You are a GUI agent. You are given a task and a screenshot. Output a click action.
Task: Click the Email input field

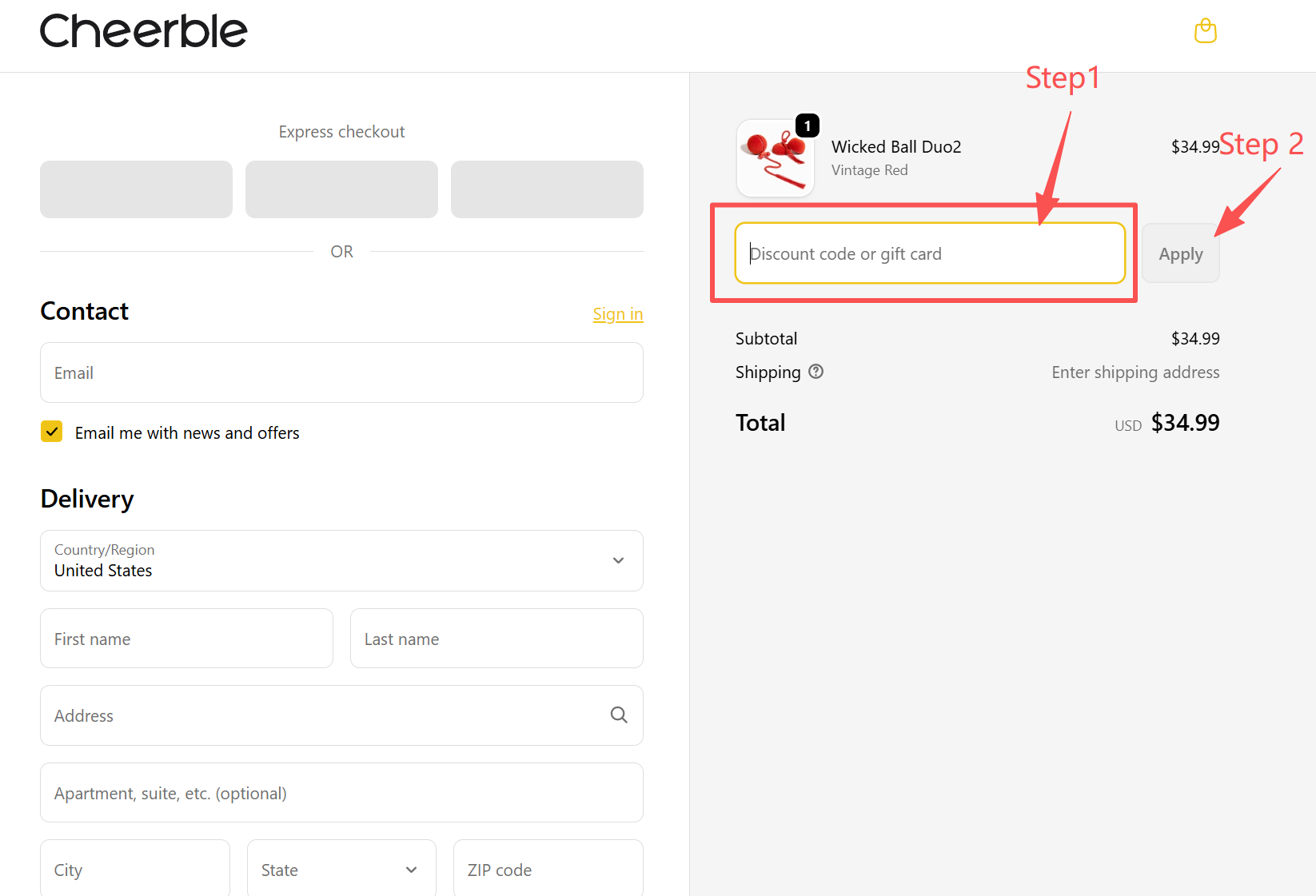pos(341,372)
